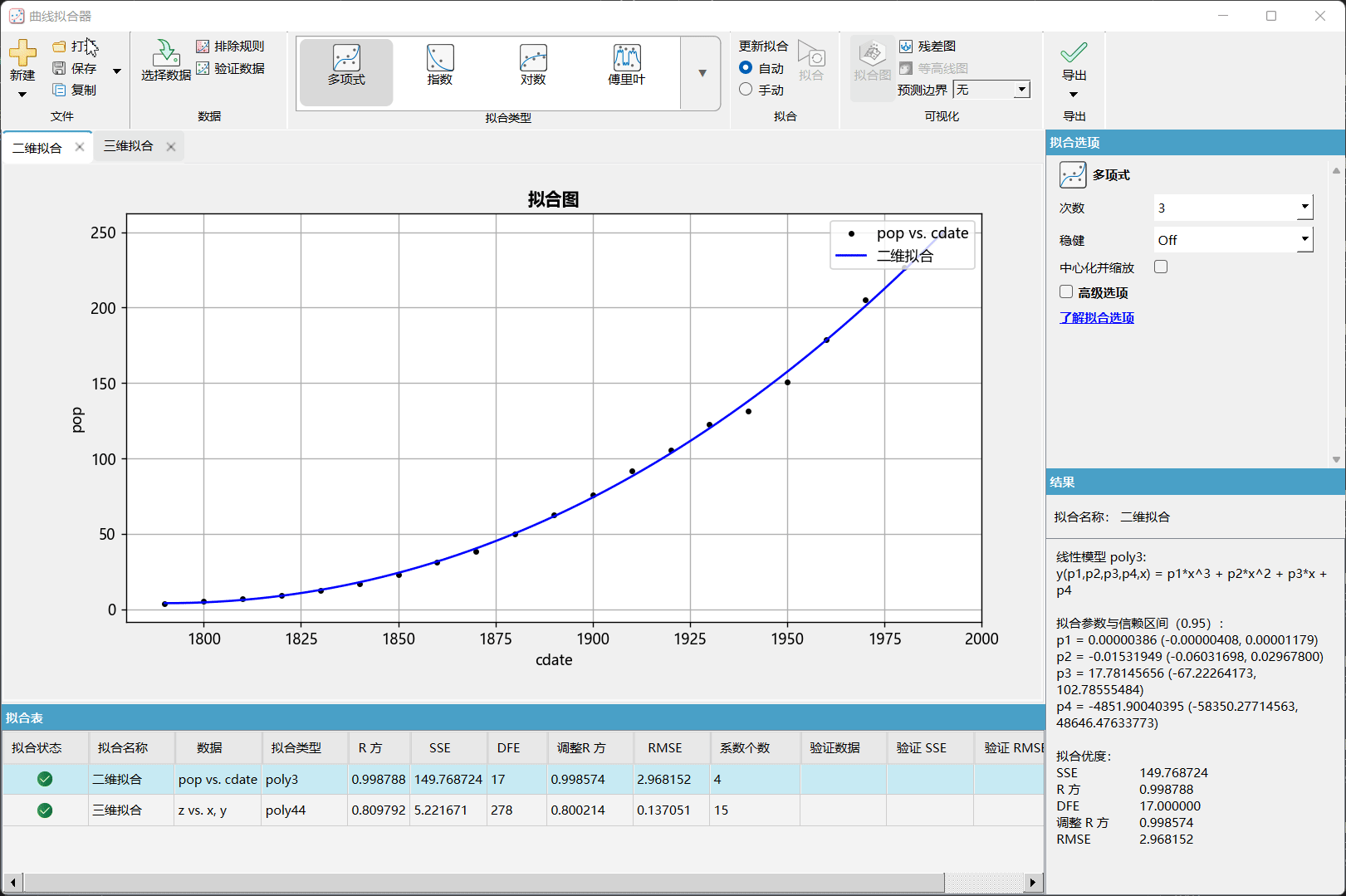Image resolution: width=1346 pixels, height=896 pixels.
Task: Select the 对数 (Logarithmic) fit type
Action: pyautogui.click(x=532, y=69)
